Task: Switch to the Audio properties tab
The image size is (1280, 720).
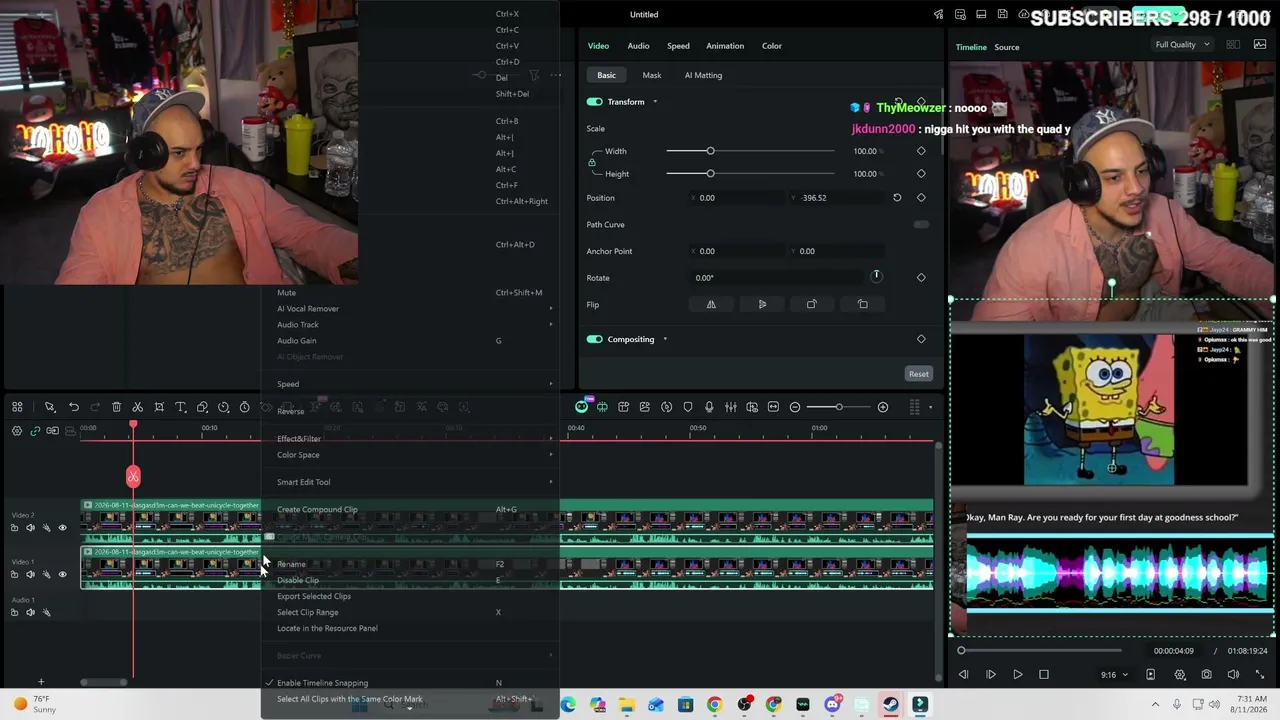Action: pyautogui.click(x=638, y=46)
